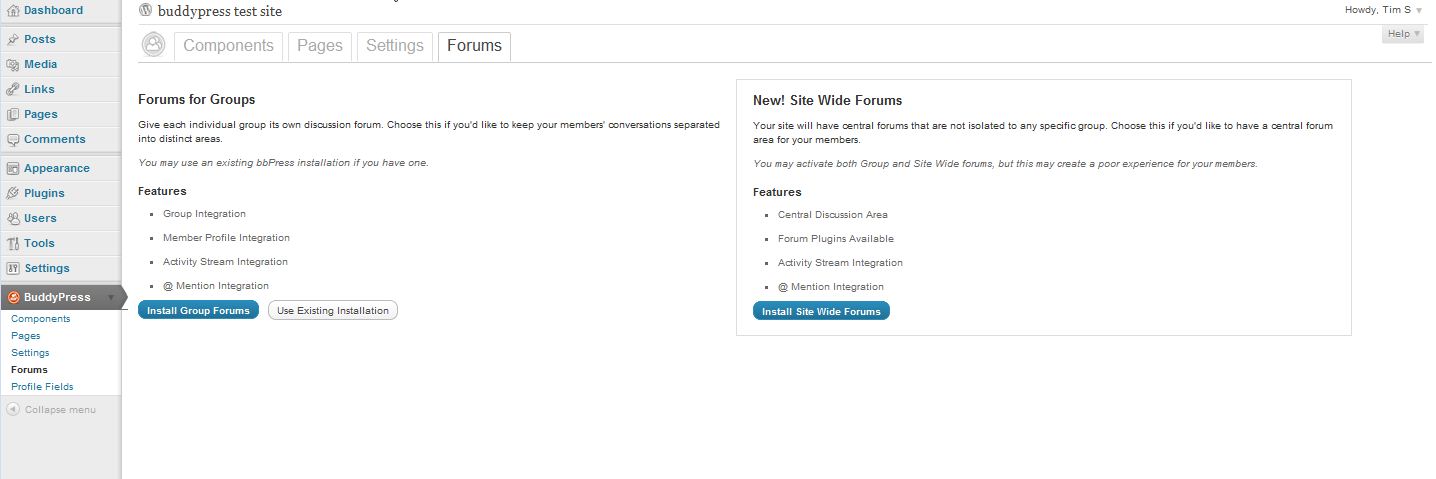
Task: Click the Dashboard home icon
Action: (12, 10)
